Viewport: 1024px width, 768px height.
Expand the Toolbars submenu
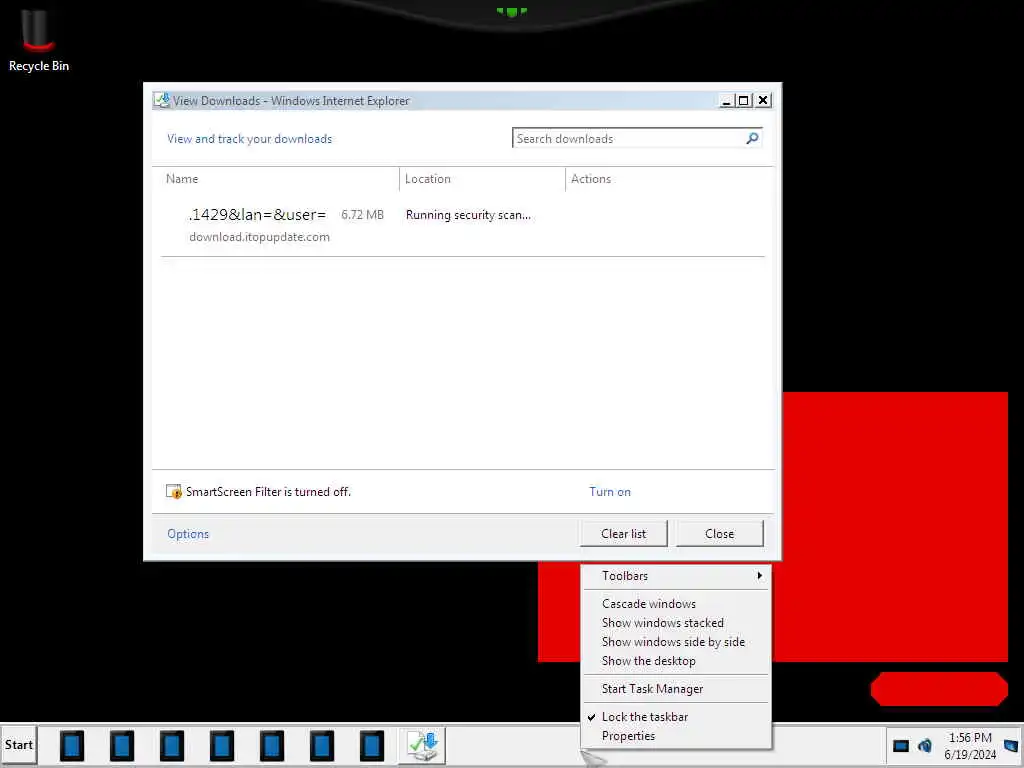click(676, 575)
